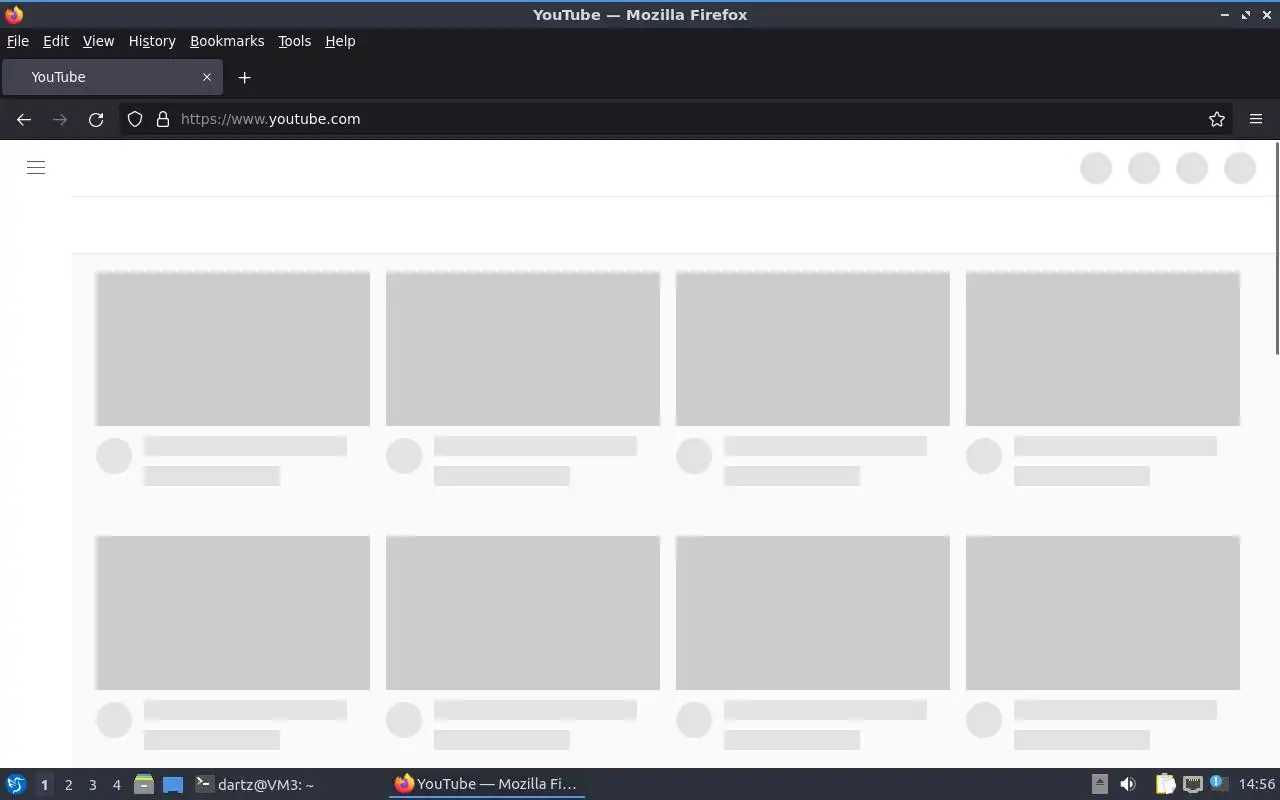Click the clock showing 14:56
1280x800 pixels.
(x=1256, y=784)
